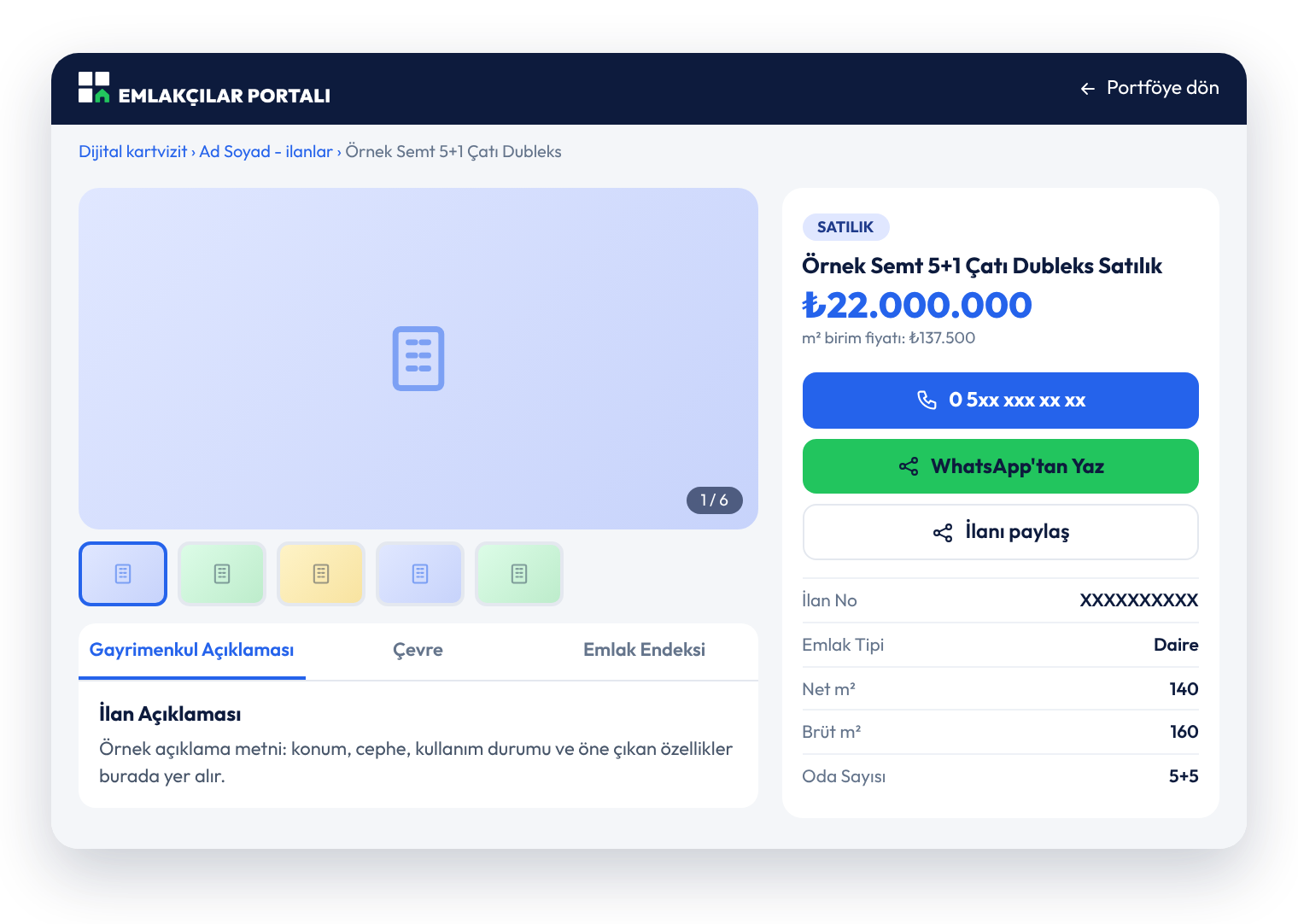Click the Oda Sayısı value 5+5
Screen dimensions: 1298x924
coord(1184,776)
